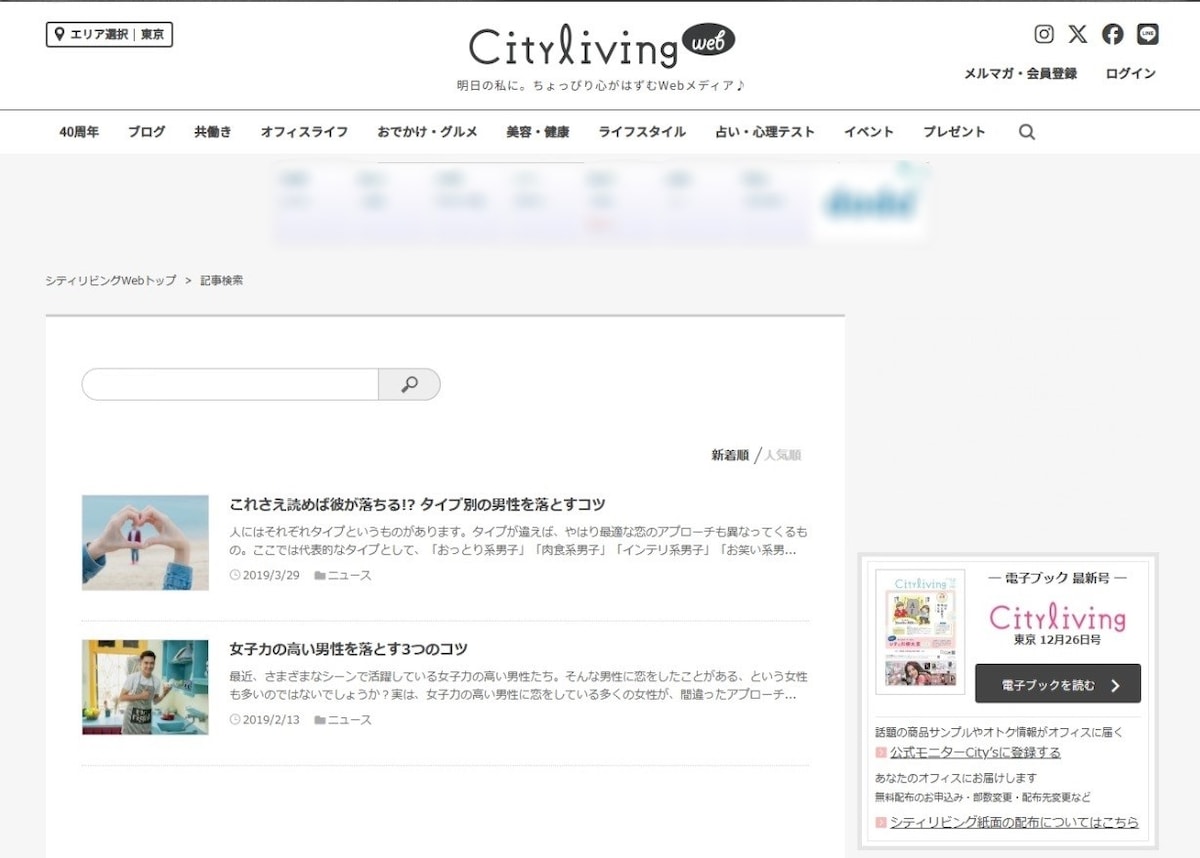Open the エリア選択 東京 area selector

[x=109, y=34]
